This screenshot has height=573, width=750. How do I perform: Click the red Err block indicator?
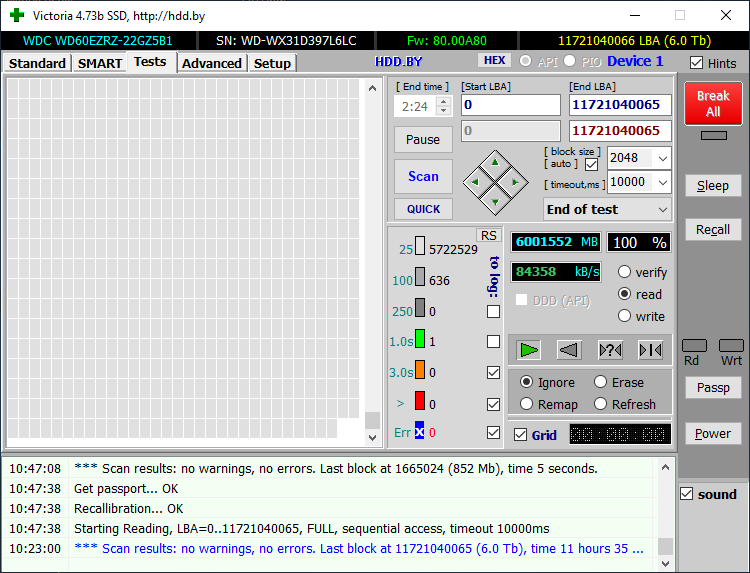420,432
